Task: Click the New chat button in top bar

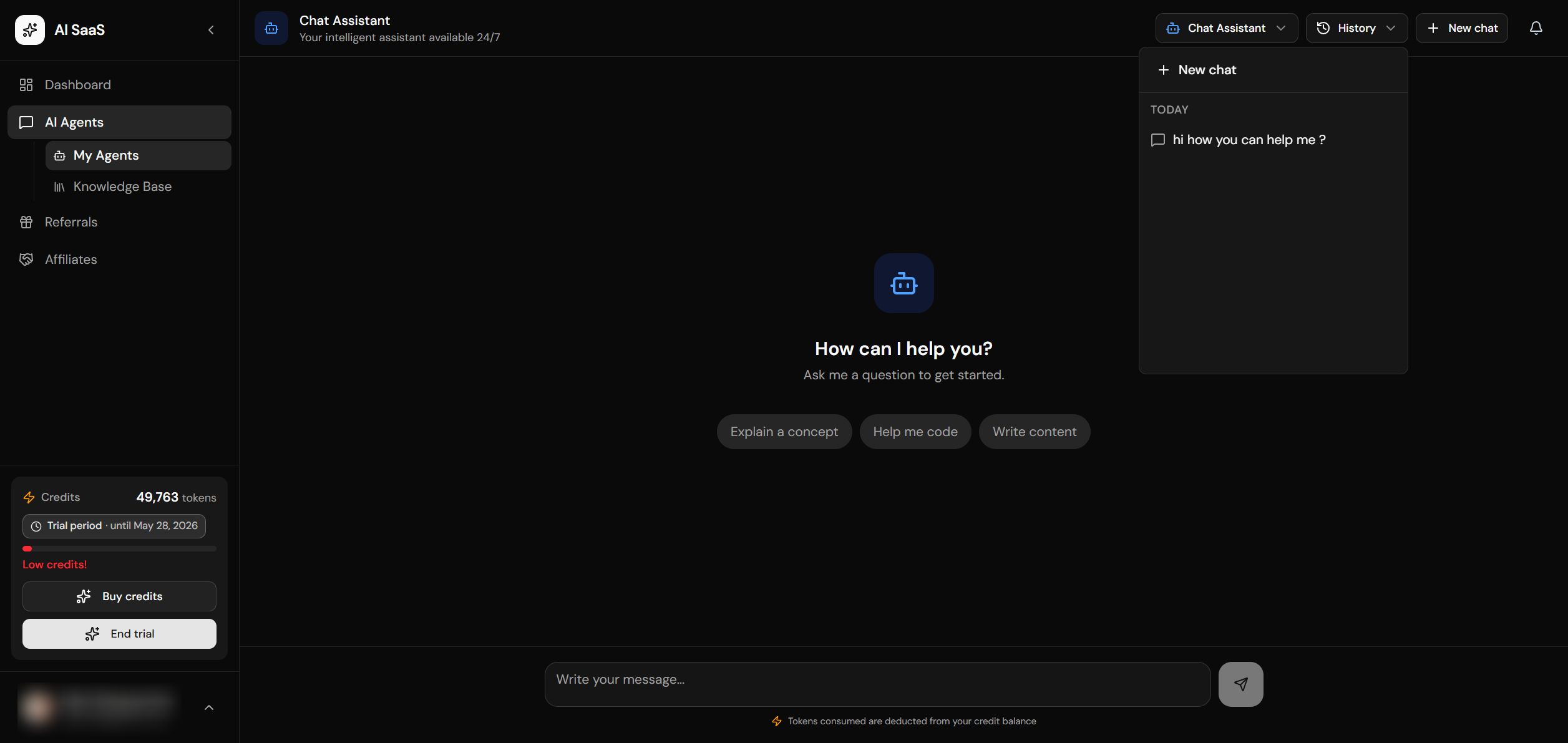Action: pyautogui.click(x=1462, y=28)
